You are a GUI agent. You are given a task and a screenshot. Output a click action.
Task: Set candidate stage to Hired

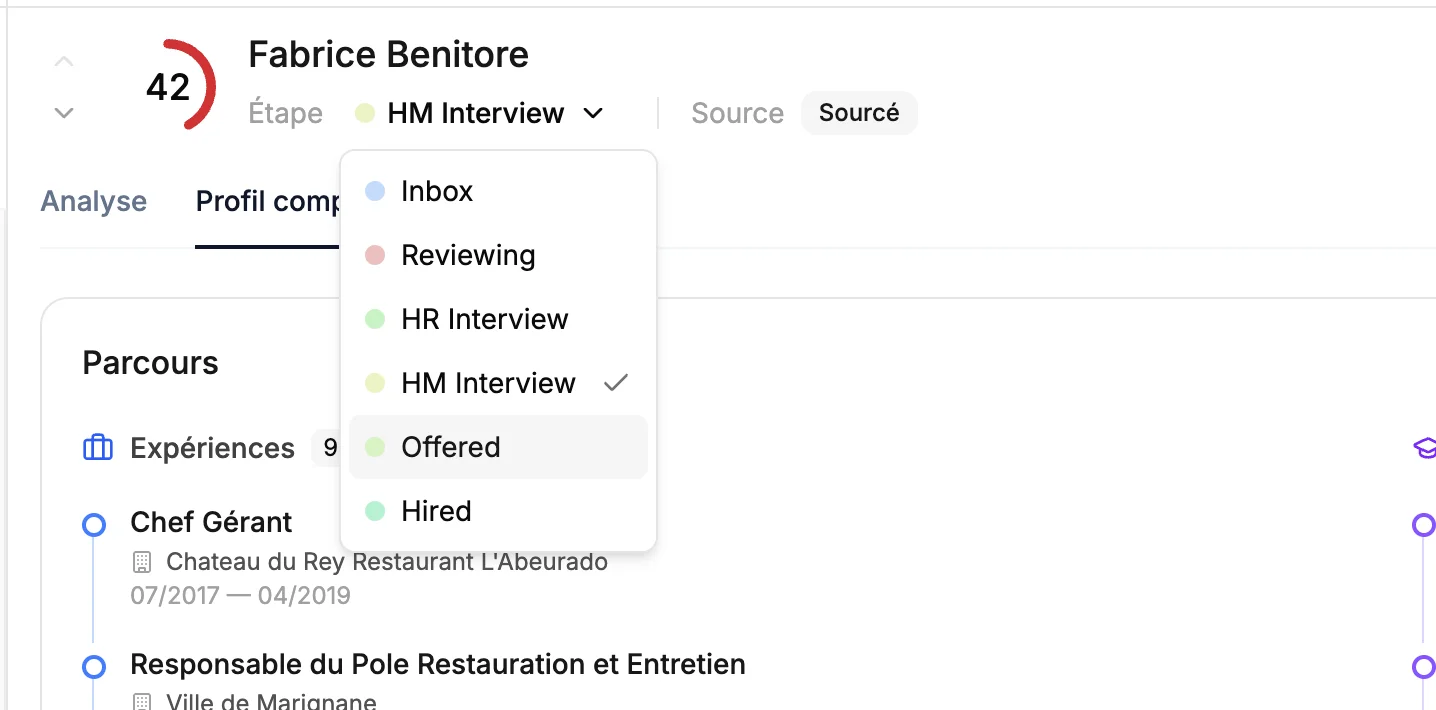436,511
